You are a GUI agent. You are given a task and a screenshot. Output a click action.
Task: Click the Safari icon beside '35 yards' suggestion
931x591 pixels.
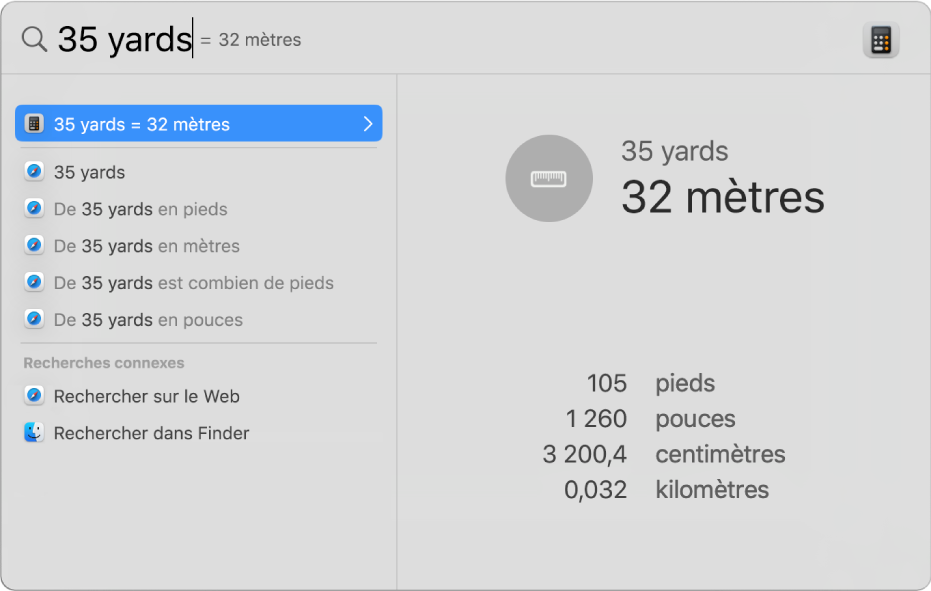tap(33, 171)
